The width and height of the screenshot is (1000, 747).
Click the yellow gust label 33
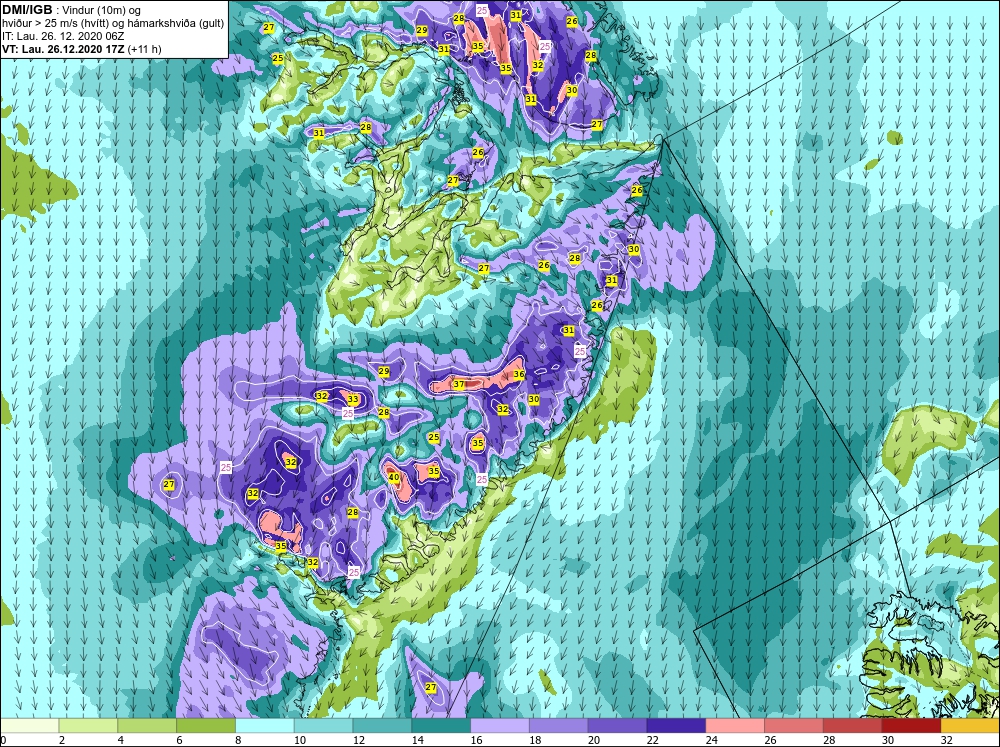pos(353,400)
